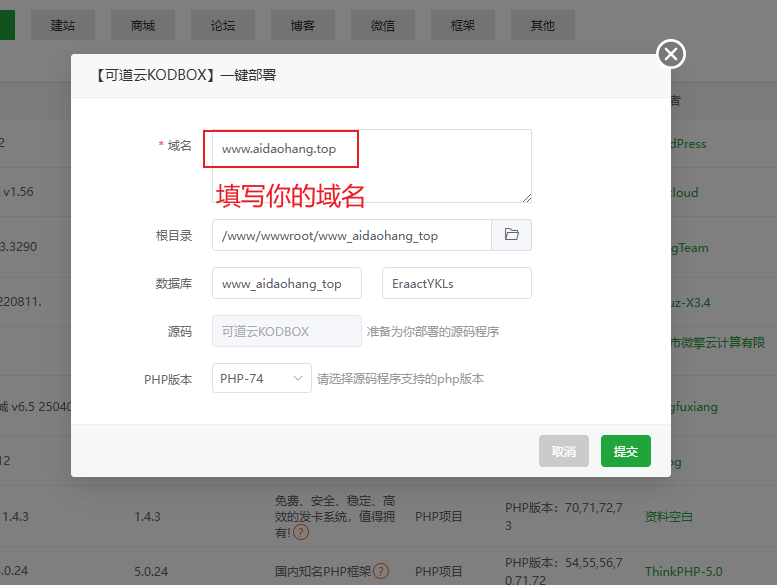
Task: Click the 根目录 path input field
Action: (351, 235)
